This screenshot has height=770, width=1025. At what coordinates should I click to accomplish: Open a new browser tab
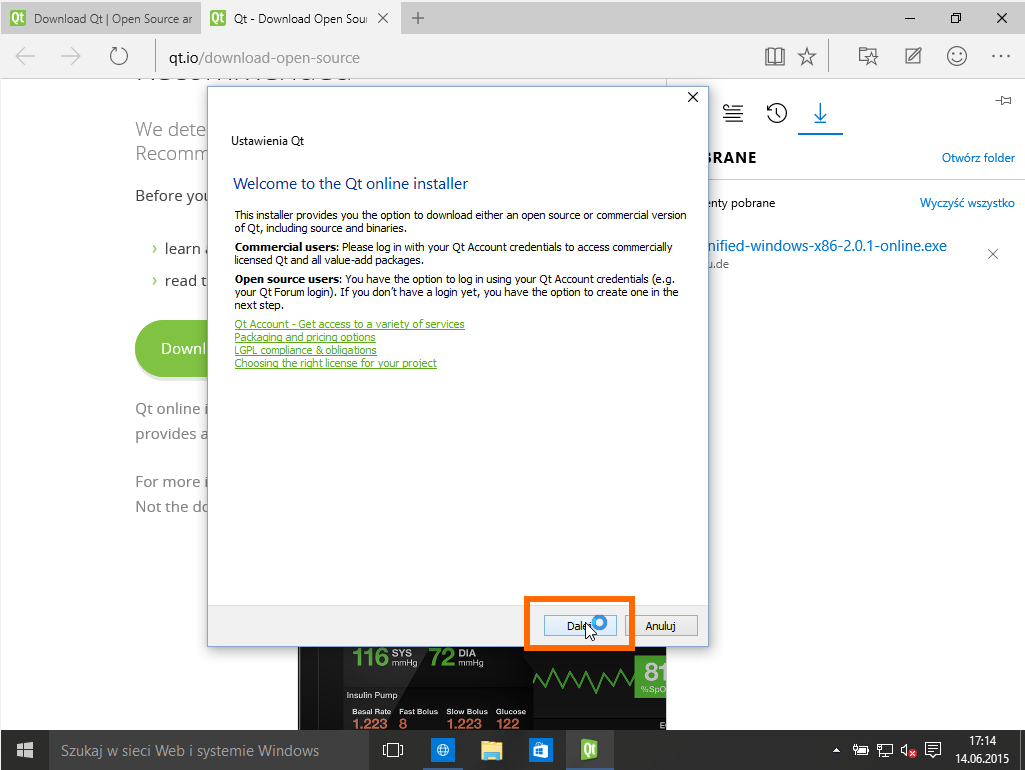point(418,18)
